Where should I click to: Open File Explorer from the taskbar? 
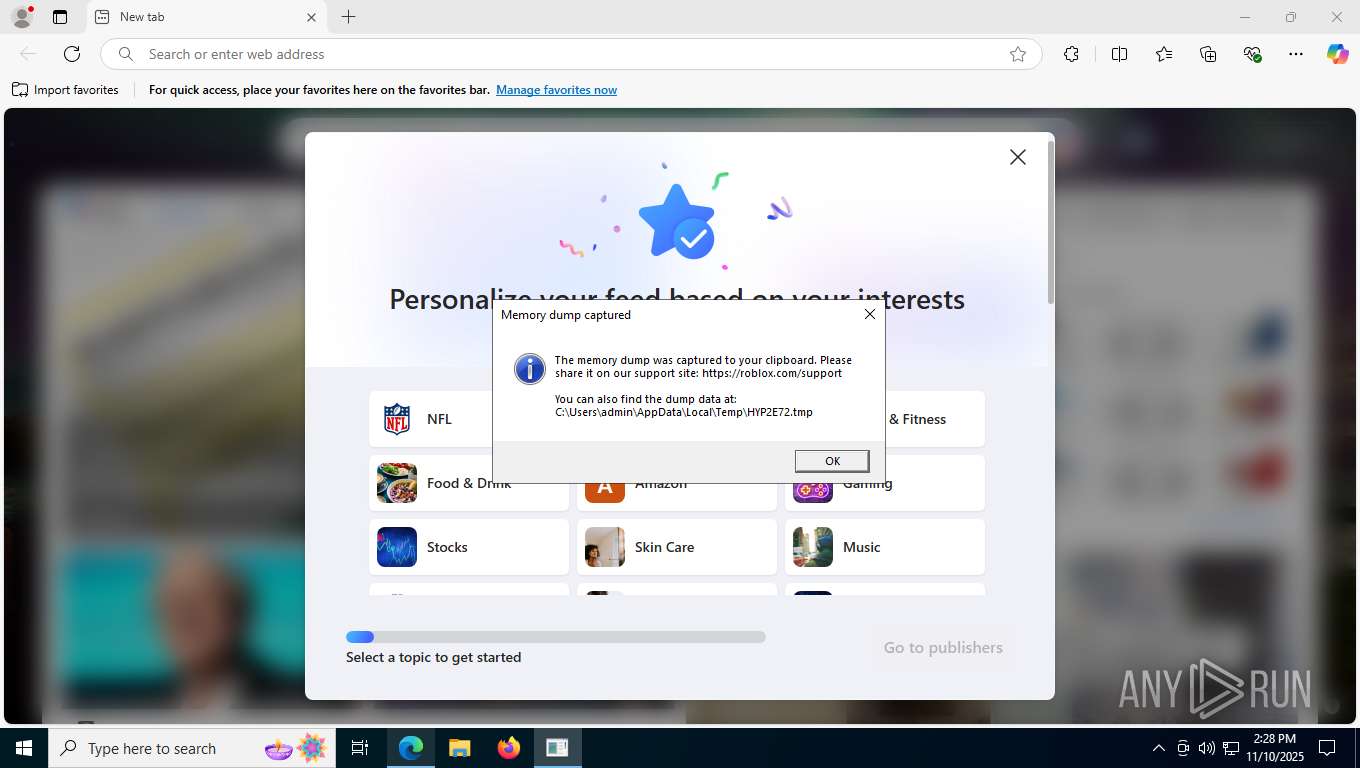point(460,748)
